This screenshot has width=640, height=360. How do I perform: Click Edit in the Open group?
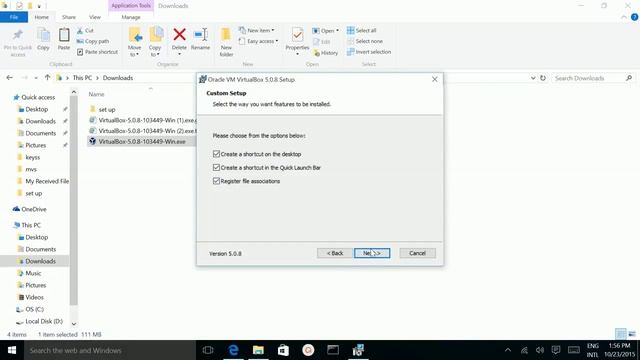(x=322, y=42)
